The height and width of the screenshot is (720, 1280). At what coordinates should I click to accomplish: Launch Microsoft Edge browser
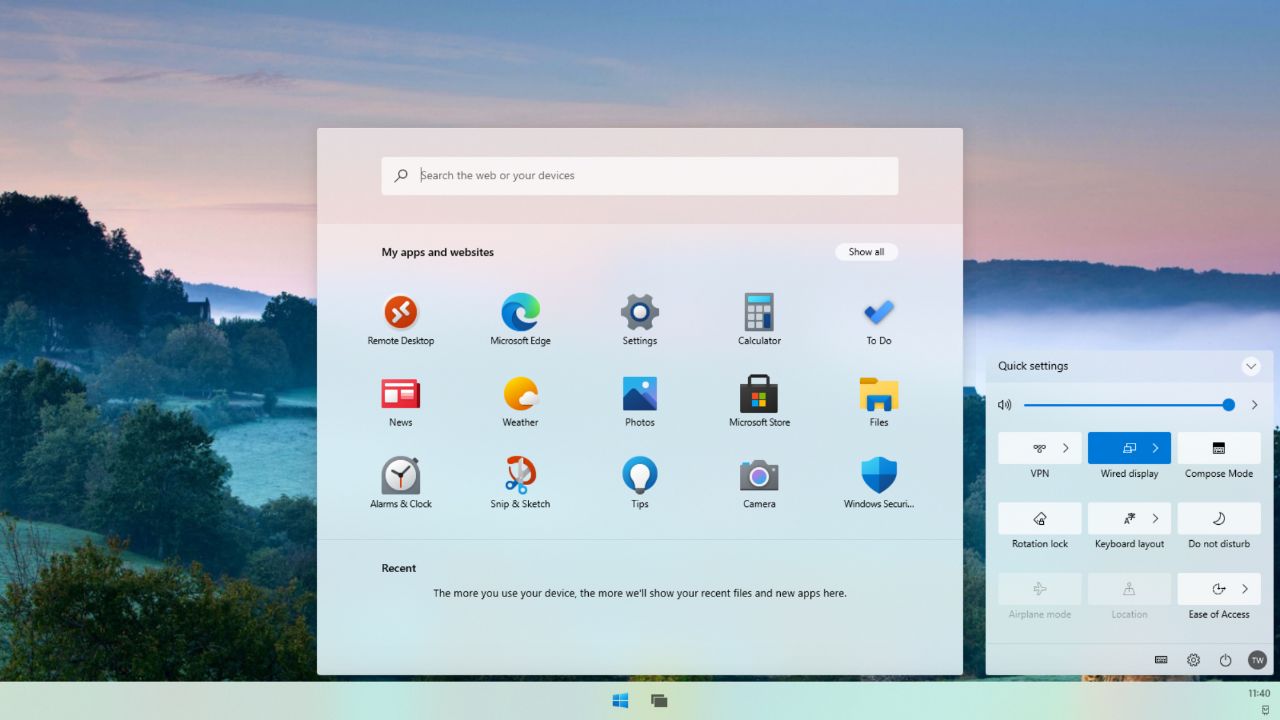tap(520, 320)
